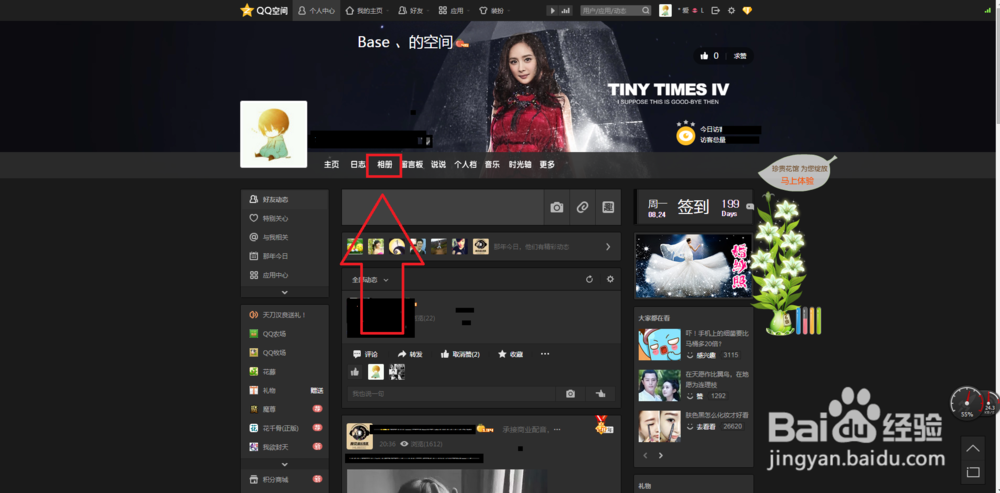
Task: Click the yellow diamond VIP icon
Action: pos(747,11)
